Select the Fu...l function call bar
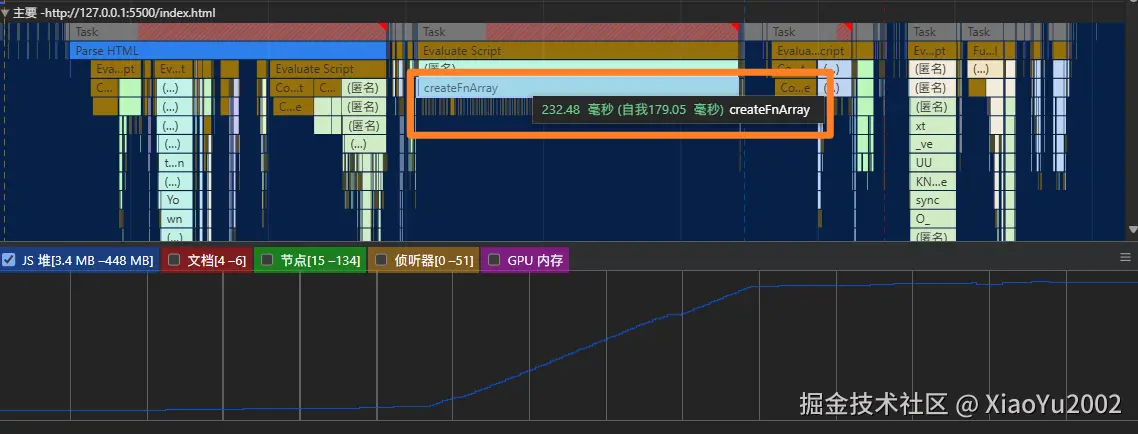 pos(985,51)
